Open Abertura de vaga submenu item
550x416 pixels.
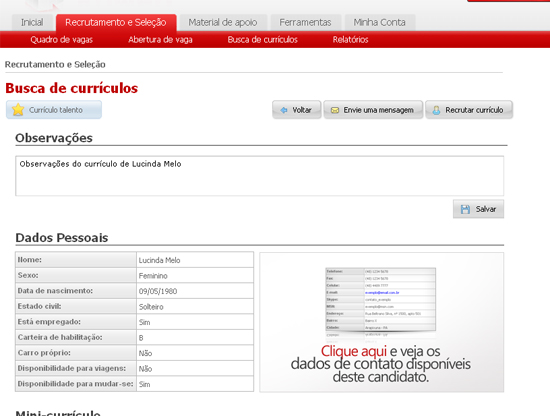(160, 40)
